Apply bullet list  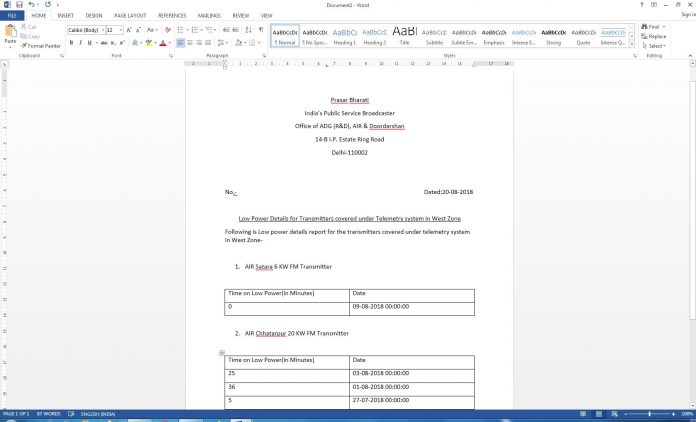click(x=180, y=30)
